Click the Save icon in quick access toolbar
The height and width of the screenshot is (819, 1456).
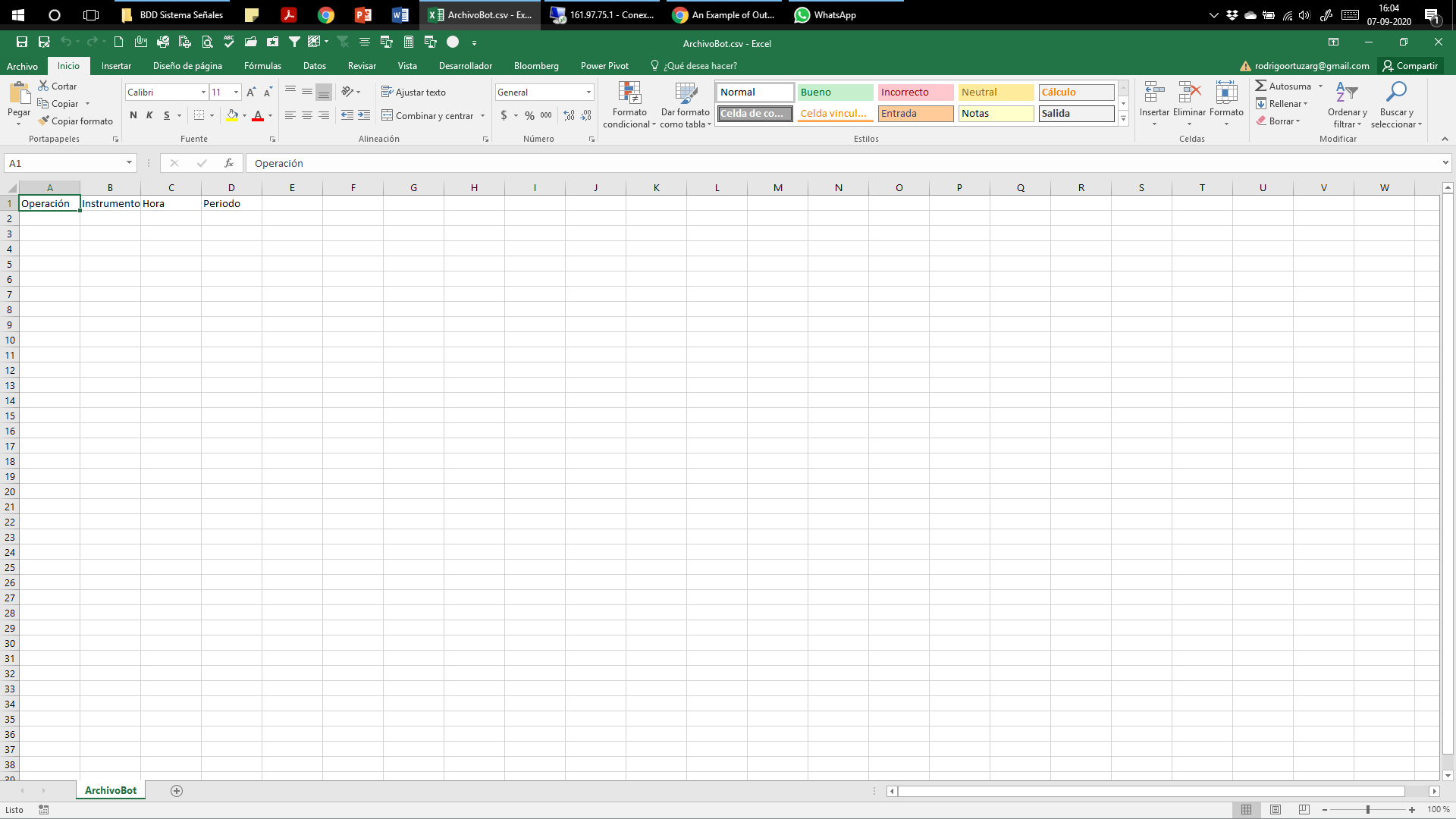tap(22, 42)
